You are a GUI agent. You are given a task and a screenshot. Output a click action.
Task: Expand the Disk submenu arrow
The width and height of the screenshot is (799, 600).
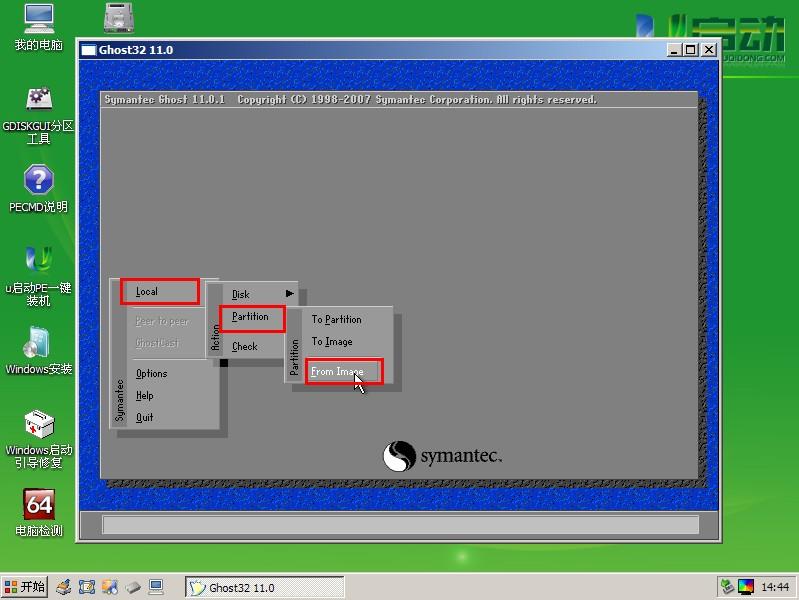(x=290, y=294)
